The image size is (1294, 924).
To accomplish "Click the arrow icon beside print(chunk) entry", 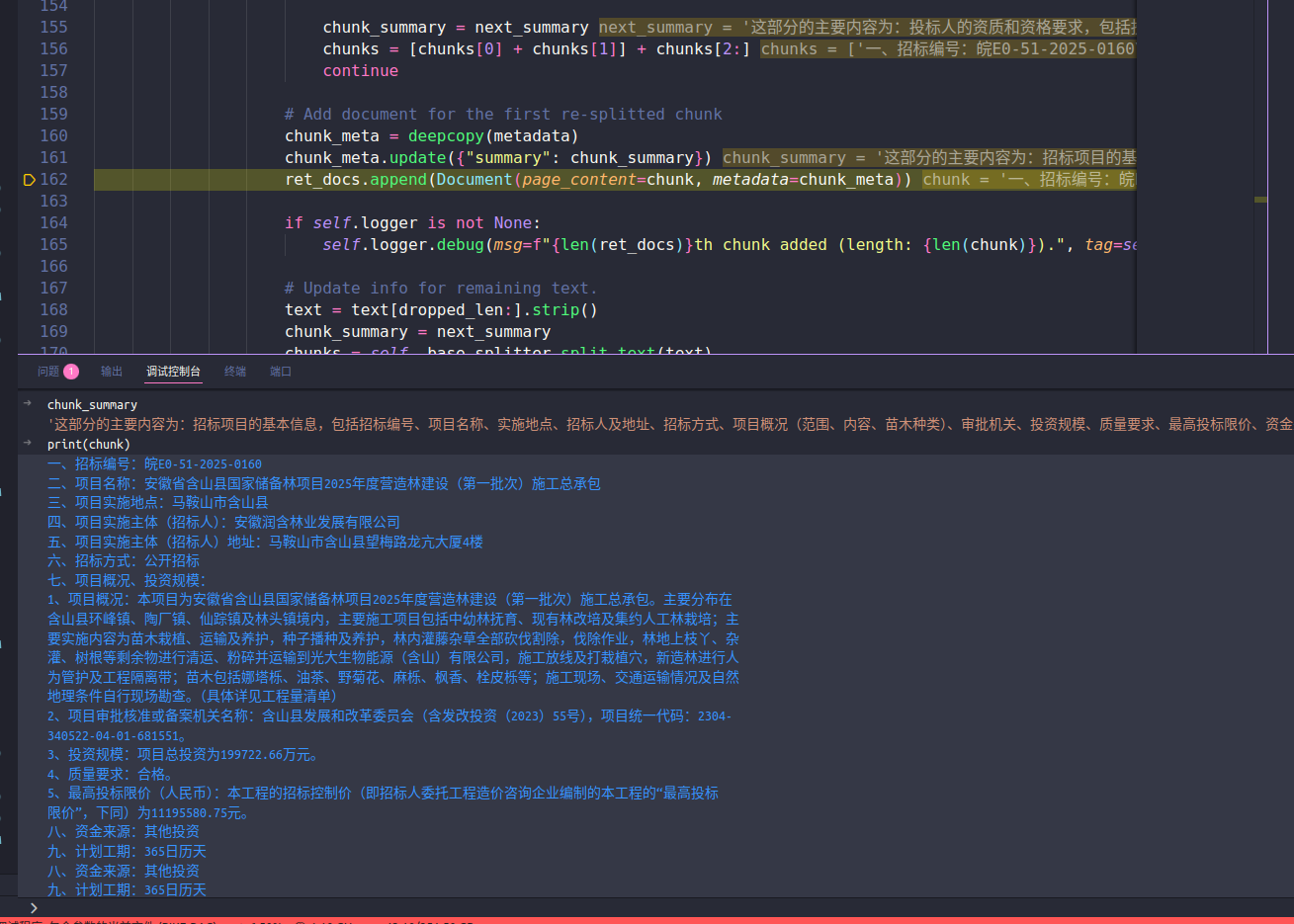I will [x=28, y=443].
